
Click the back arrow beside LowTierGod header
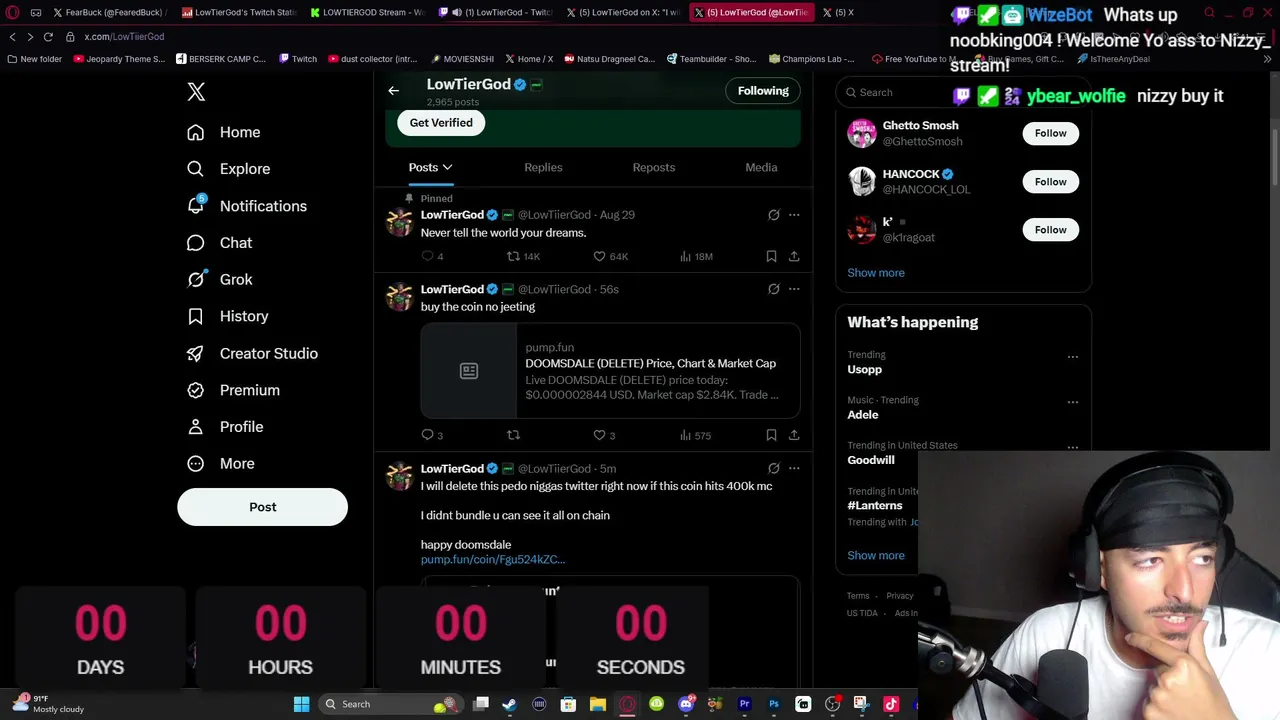(x=394, y=91)
